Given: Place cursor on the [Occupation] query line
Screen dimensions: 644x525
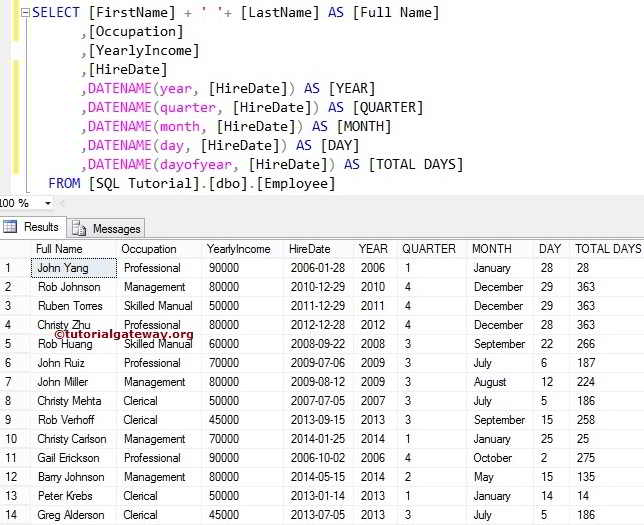Looking at the screenshot, I should click(136, 32).
